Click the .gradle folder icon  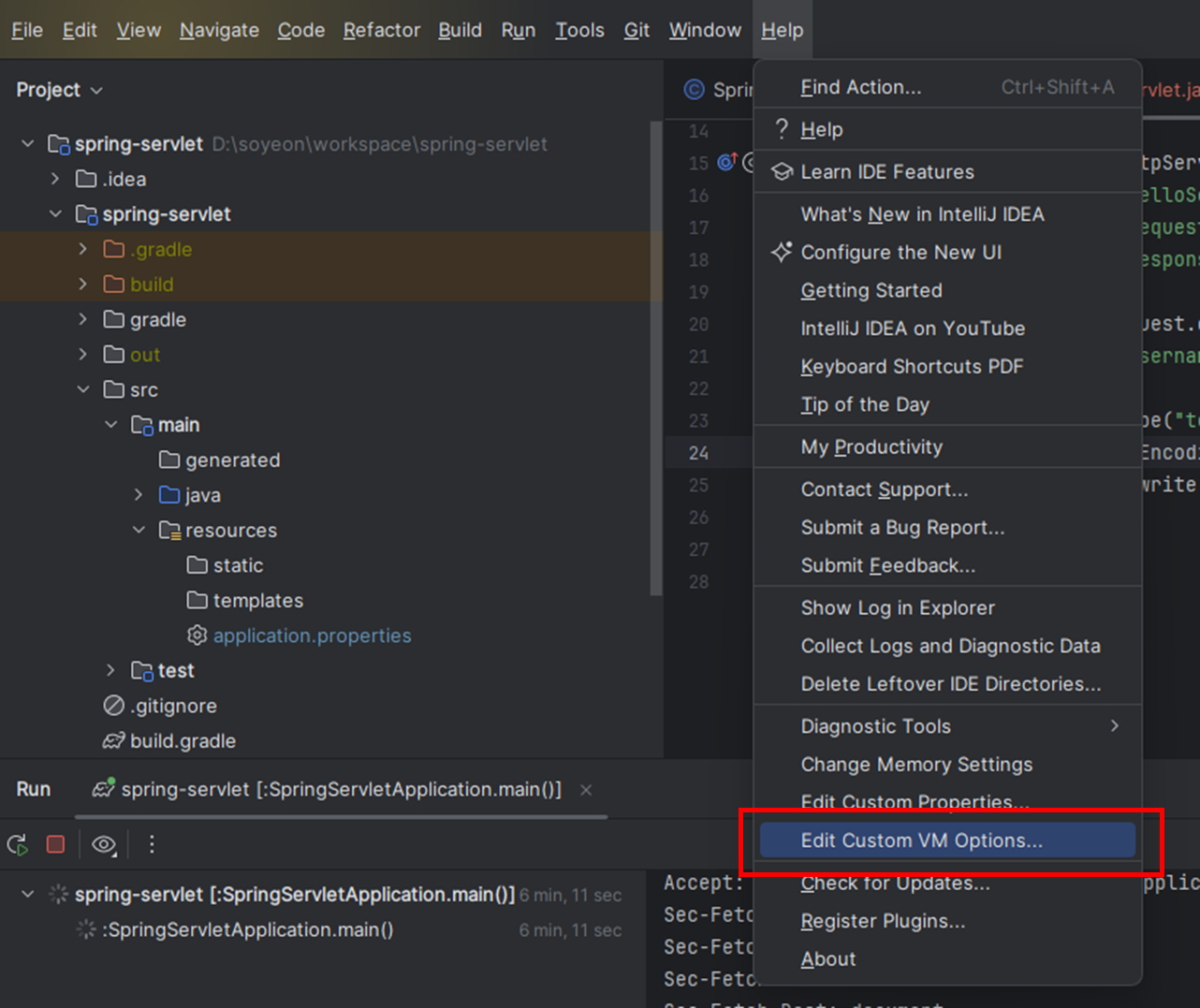click(x=114, y=249)
